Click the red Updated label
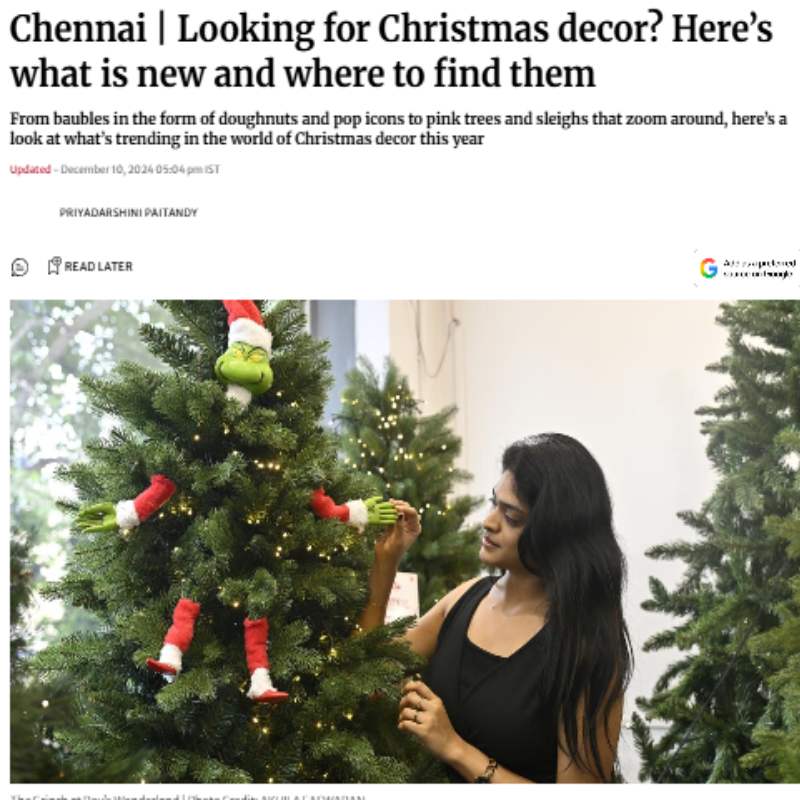 coord(30,169)
